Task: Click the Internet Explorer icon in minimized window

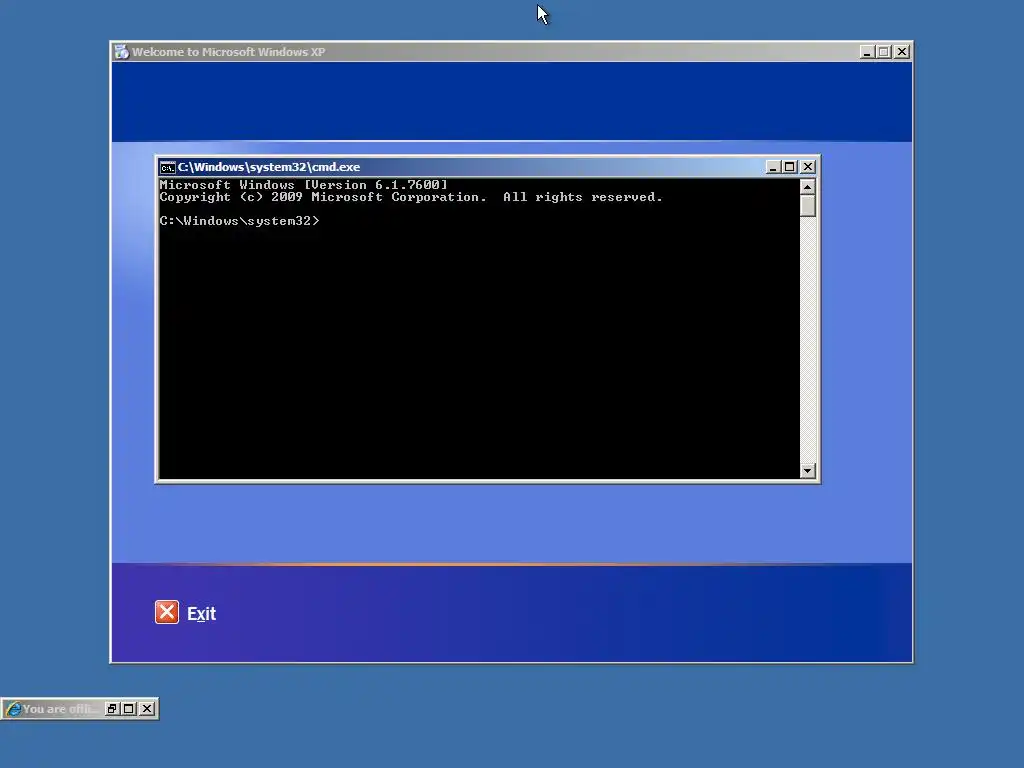Action: click(x=13, y=709)
